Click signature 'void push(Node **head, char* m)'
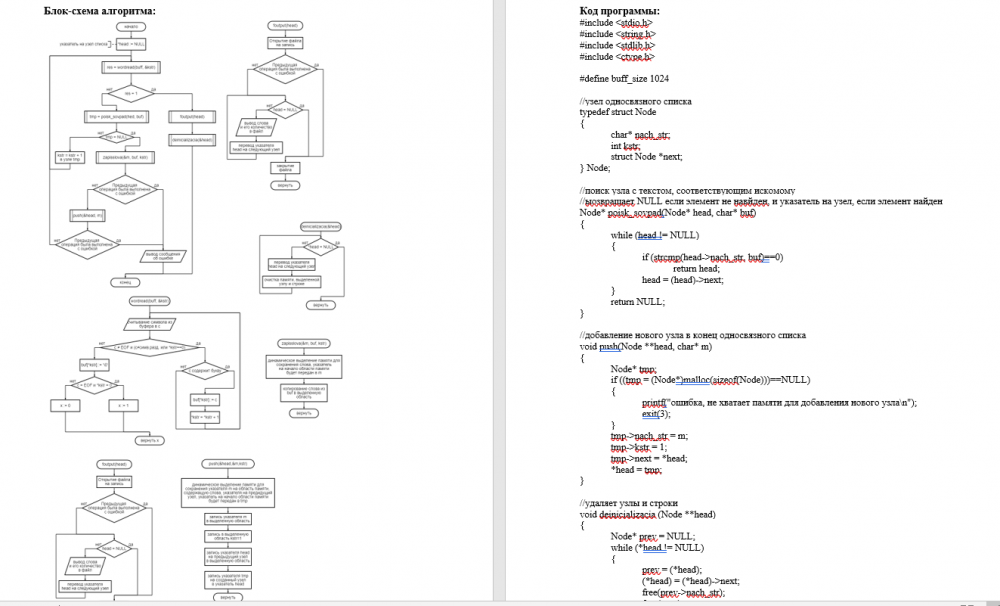 [x=645, y=346]
